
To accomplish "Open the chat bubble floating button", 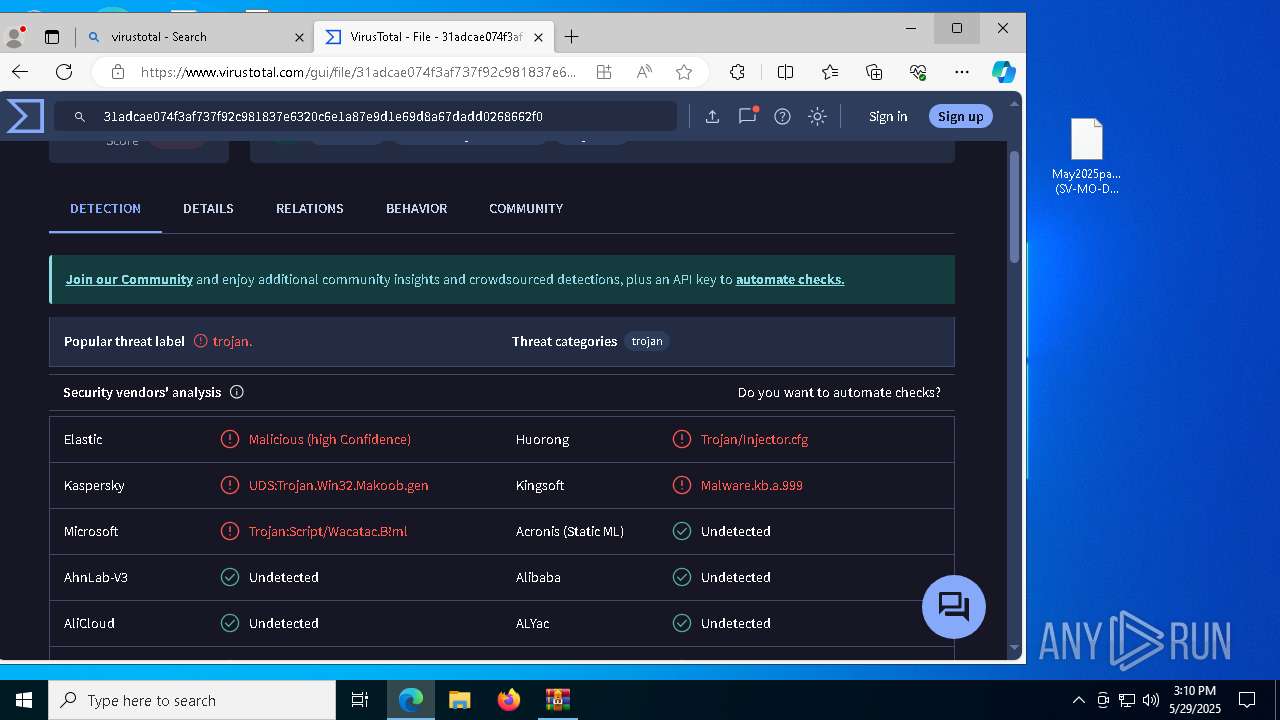I will pos(953,607).
